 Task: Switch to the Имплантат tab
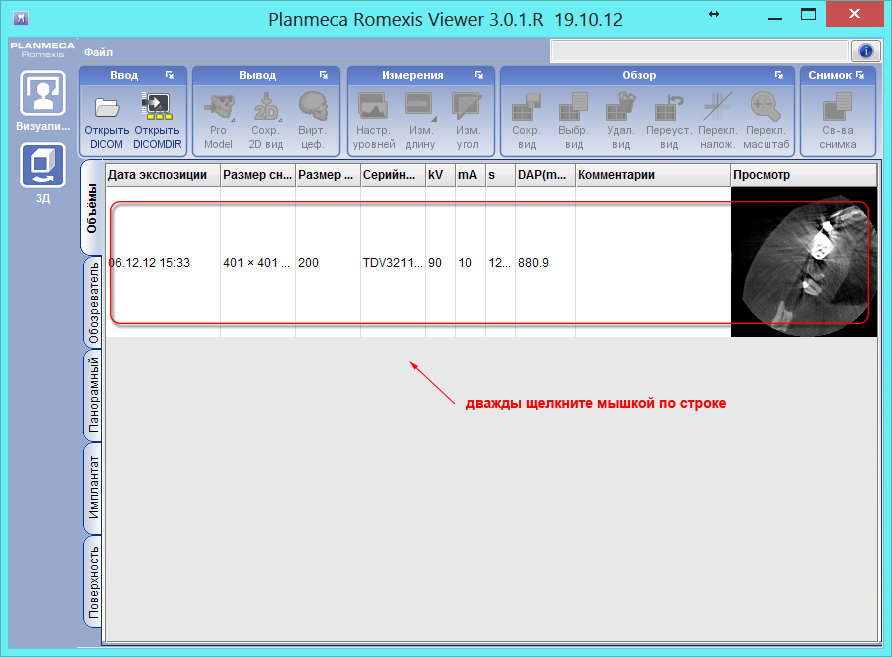(x=93, y=487)
